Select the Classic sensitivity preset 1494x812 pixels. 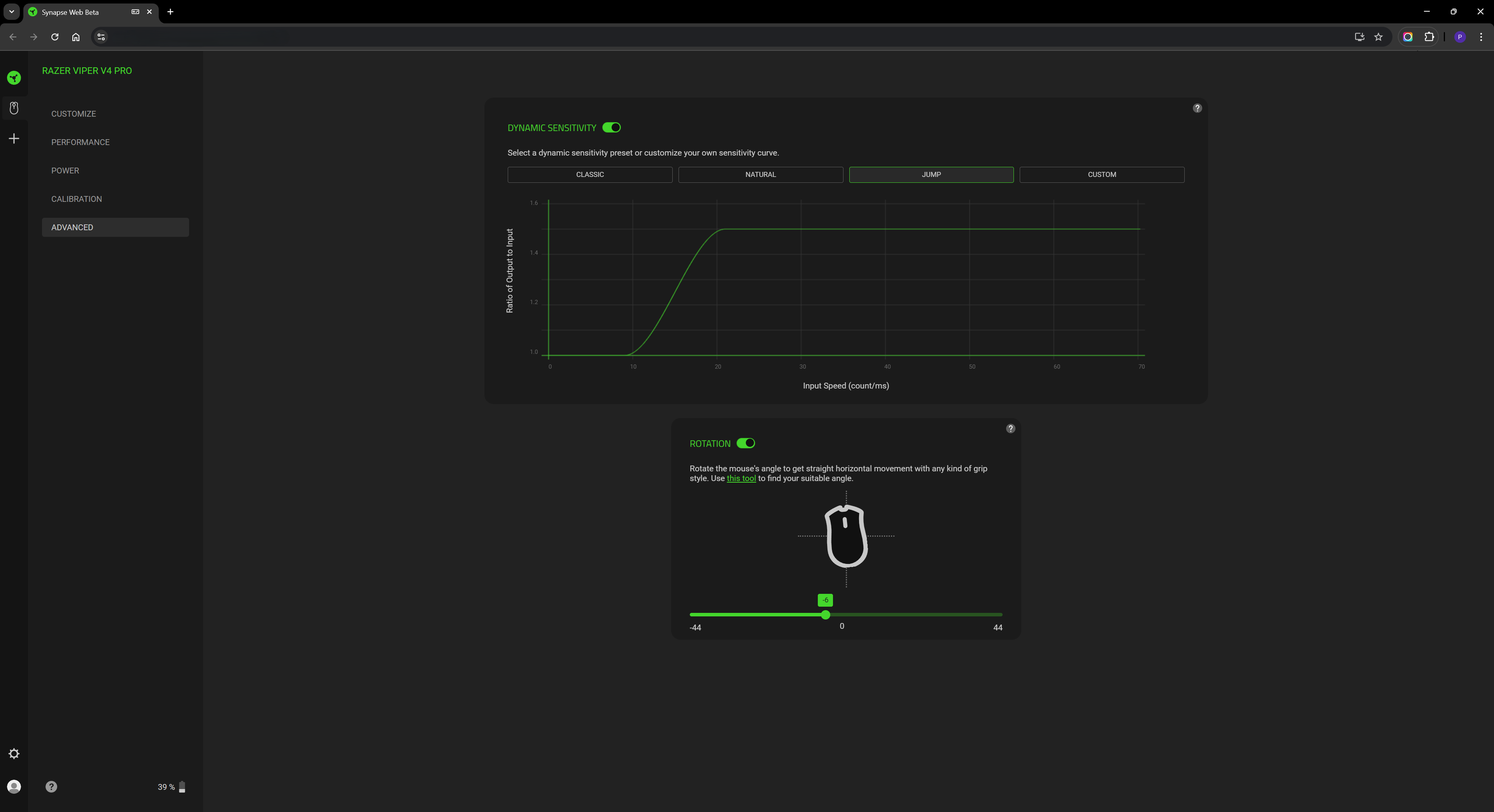coord(589,175)
